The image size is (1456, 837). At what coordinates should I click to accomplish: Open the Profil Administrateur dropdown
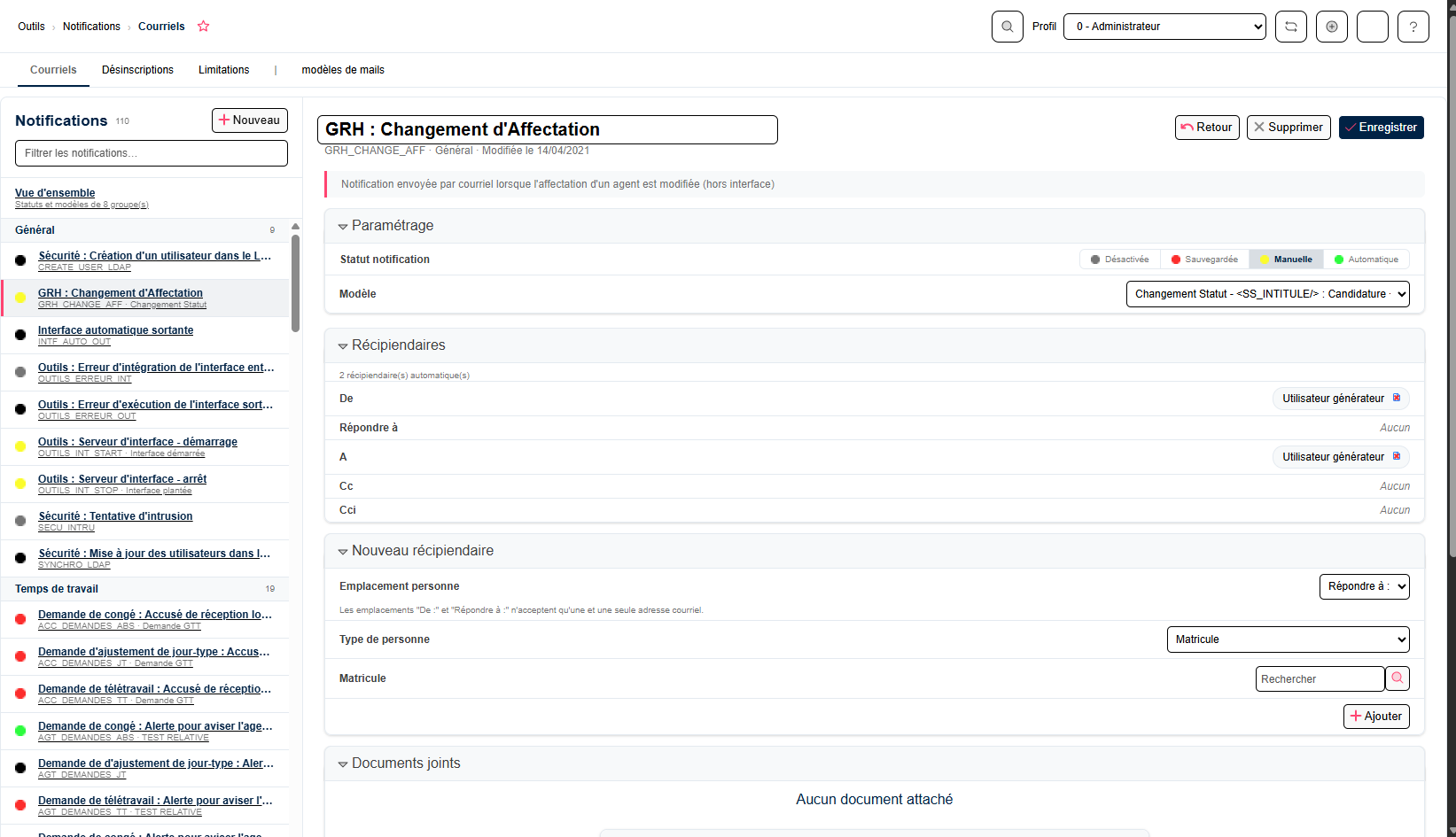(1164, 27)
